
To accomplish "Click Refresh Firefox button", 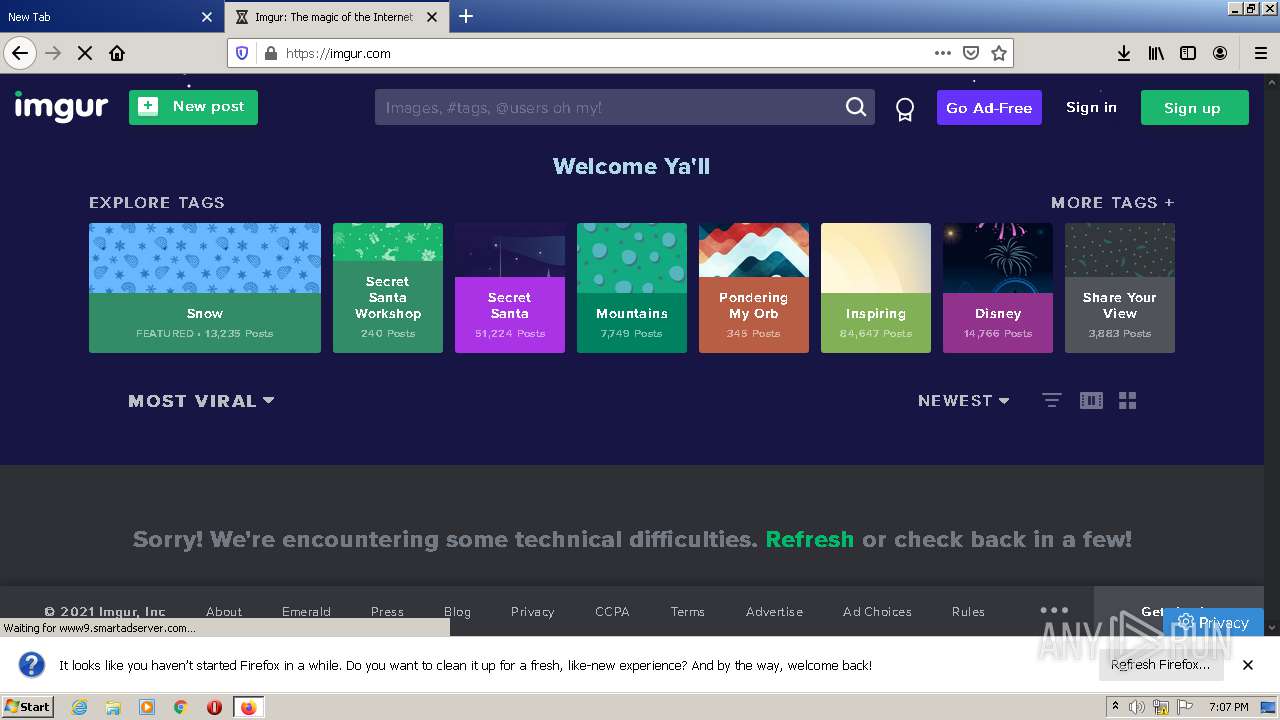I will pyautogui.click(x=1160, y=665).
